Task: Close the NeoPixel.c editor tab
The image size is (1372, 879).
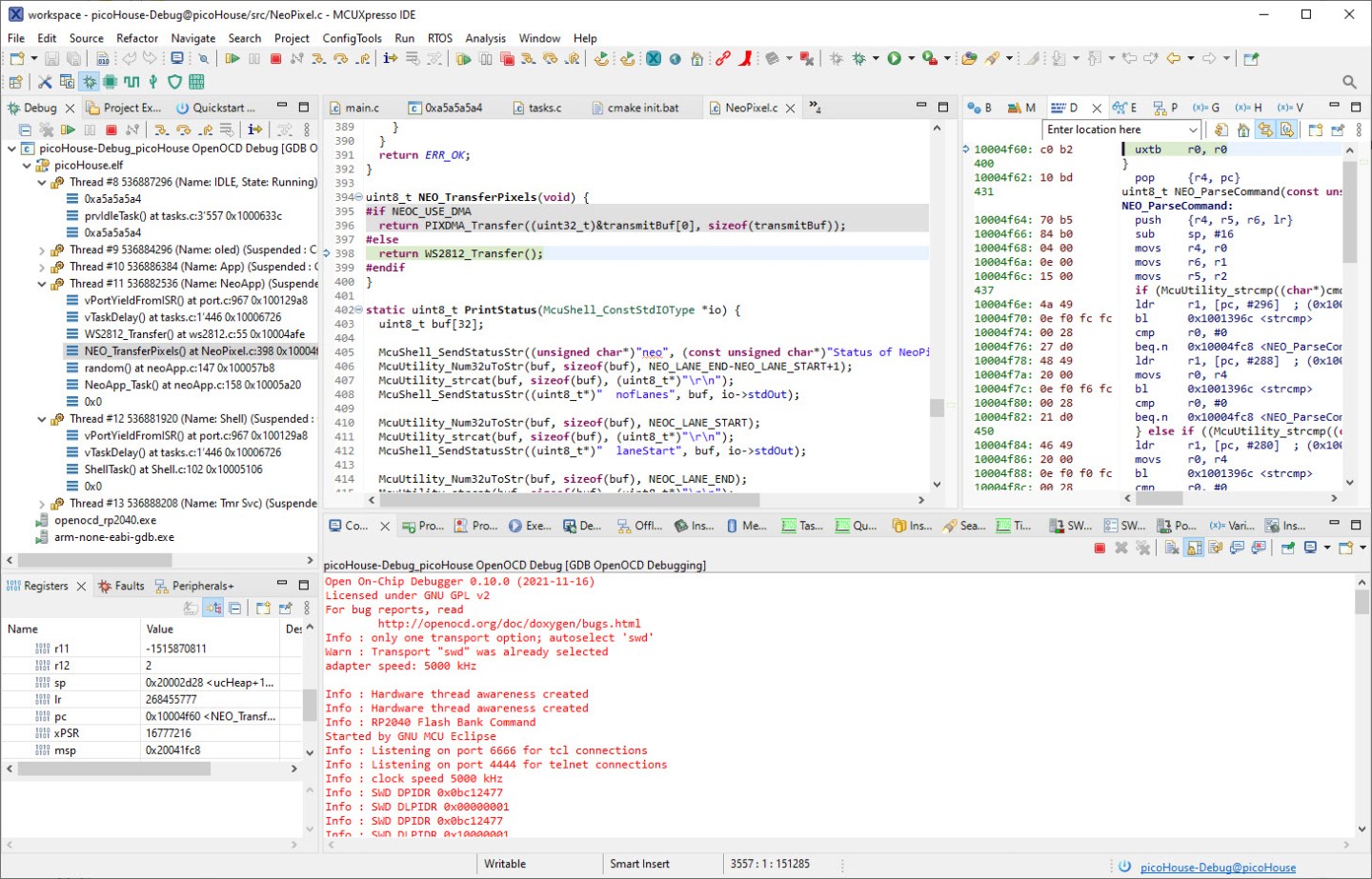Action: (x=790, y=109)
